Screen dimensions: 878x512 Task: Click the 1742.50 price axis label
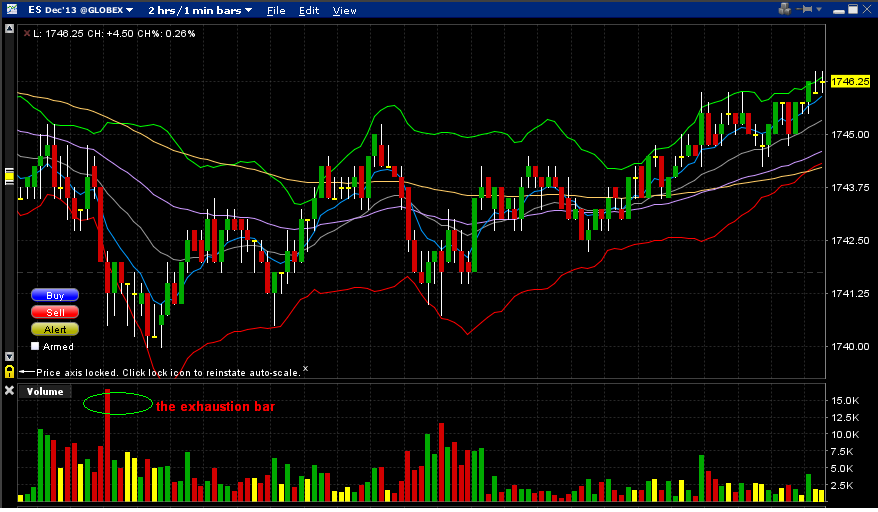coord(850,240)
